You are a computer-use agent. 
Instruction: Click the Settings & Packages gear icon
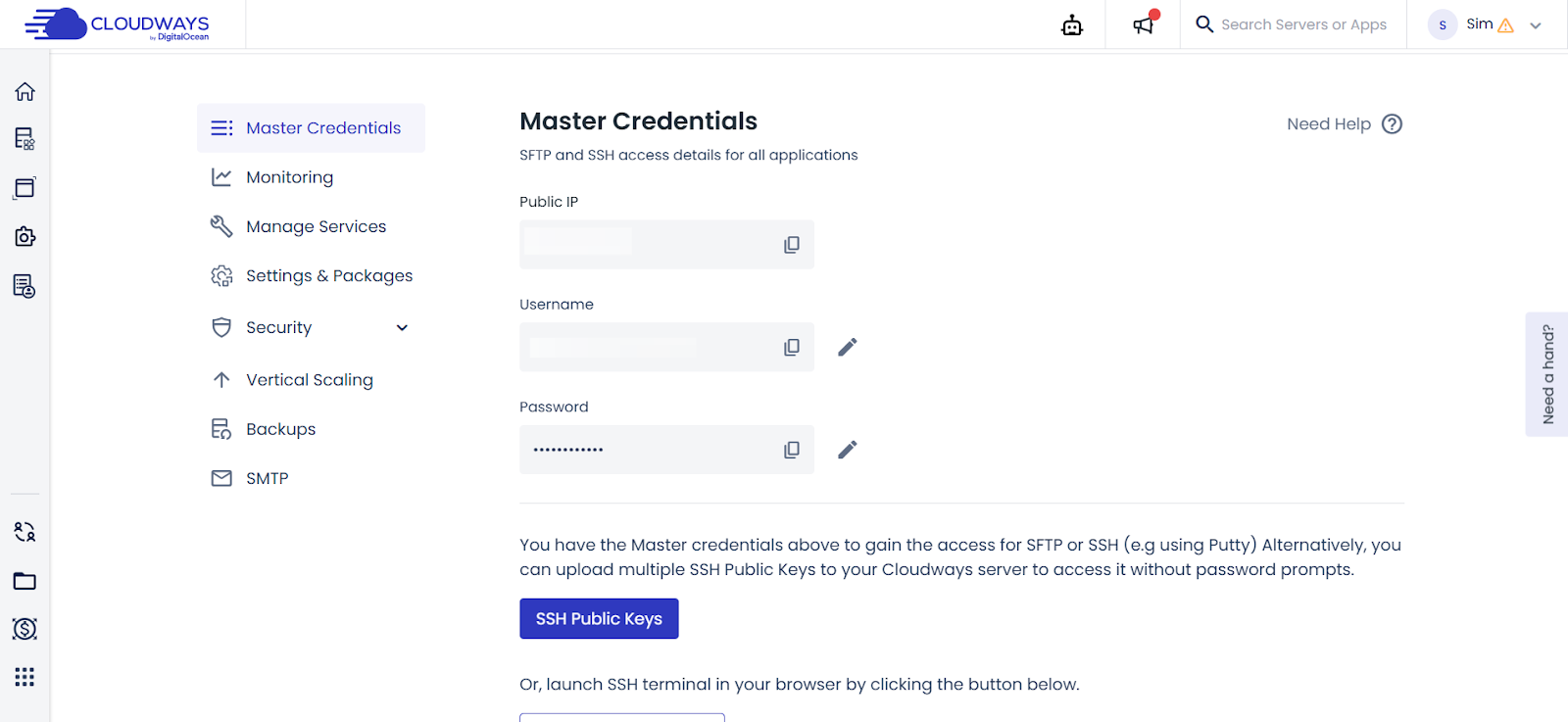221,276
